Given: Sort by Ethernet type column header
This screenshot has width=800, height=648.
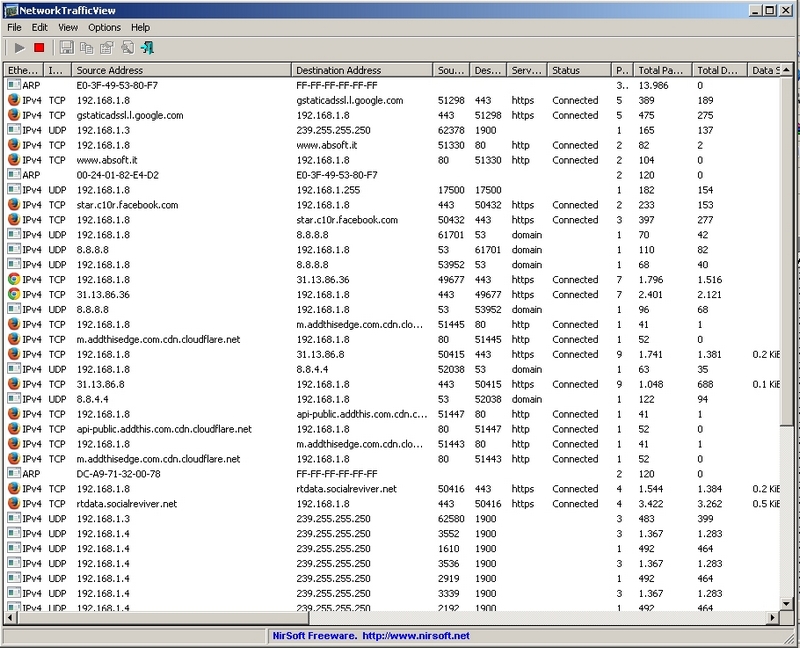Looking at the screenshot, I should click(23, 70).
